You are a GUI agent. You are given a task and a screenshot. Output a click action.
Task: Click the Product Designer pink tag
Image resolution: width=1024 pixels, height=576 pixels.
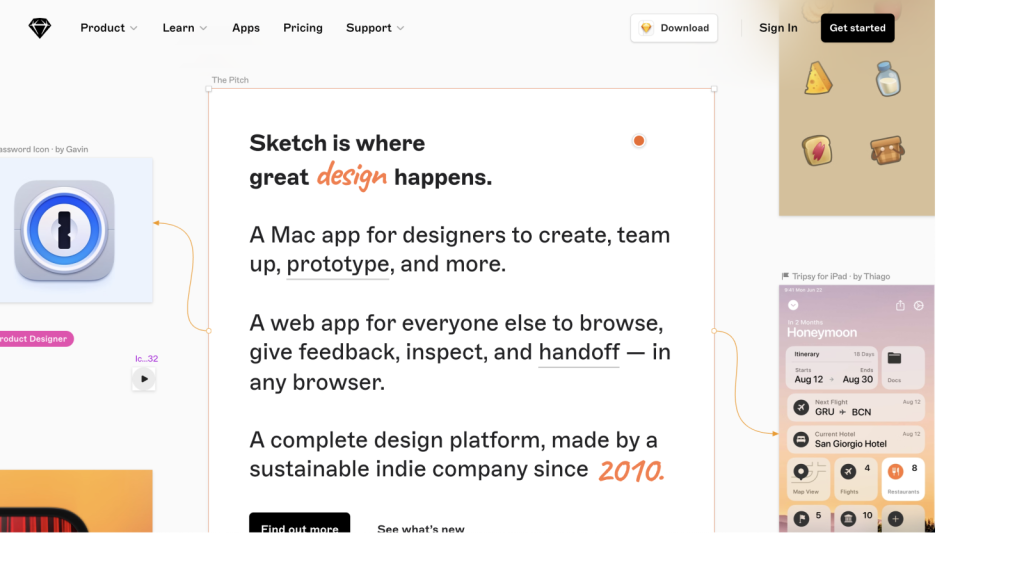[x=36, y=338]
